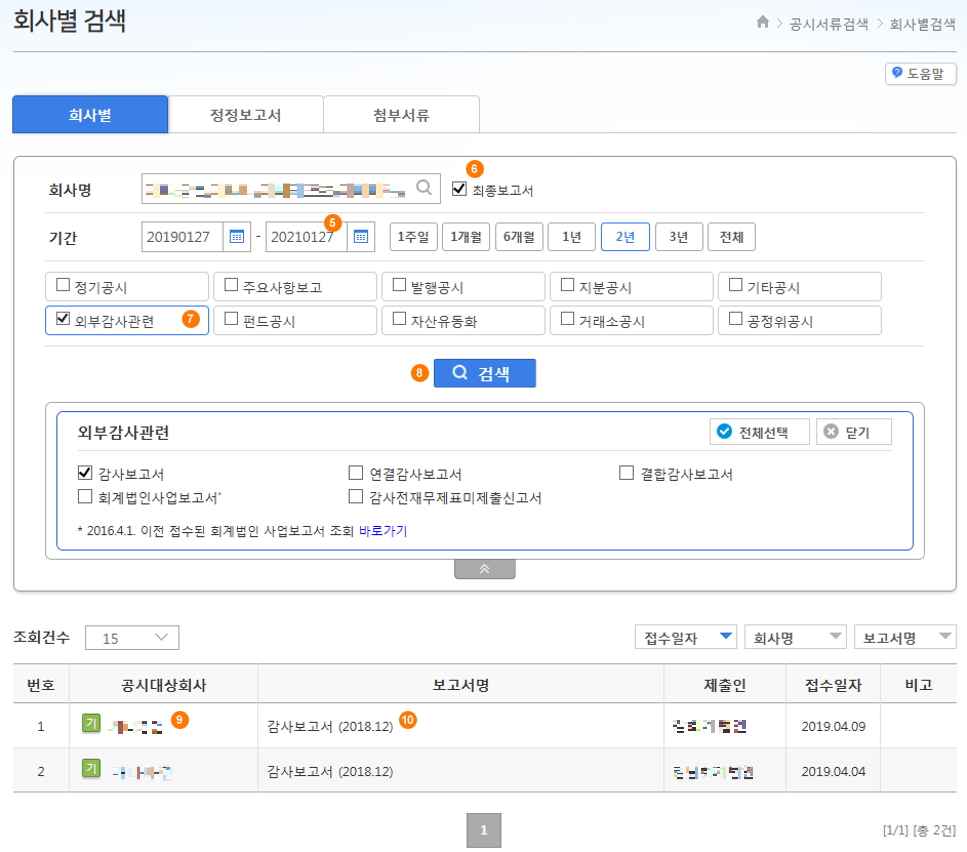The width and height of the screenshot is (967, 852).
Task: Click the 검색 search button
Action: point(484,373)
